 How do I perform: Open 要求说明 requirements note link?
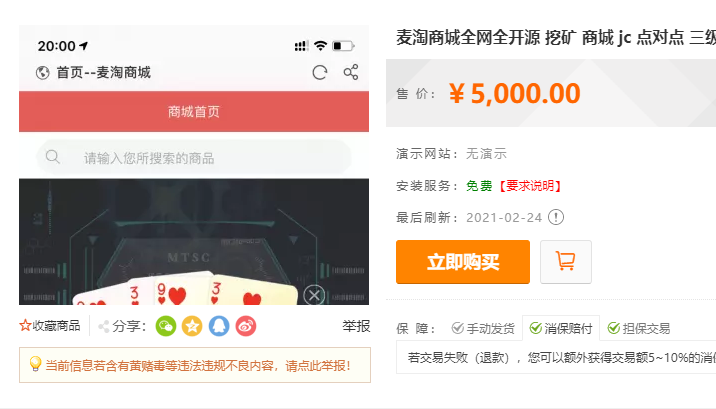pyautogui.click(x=529, y=186)
